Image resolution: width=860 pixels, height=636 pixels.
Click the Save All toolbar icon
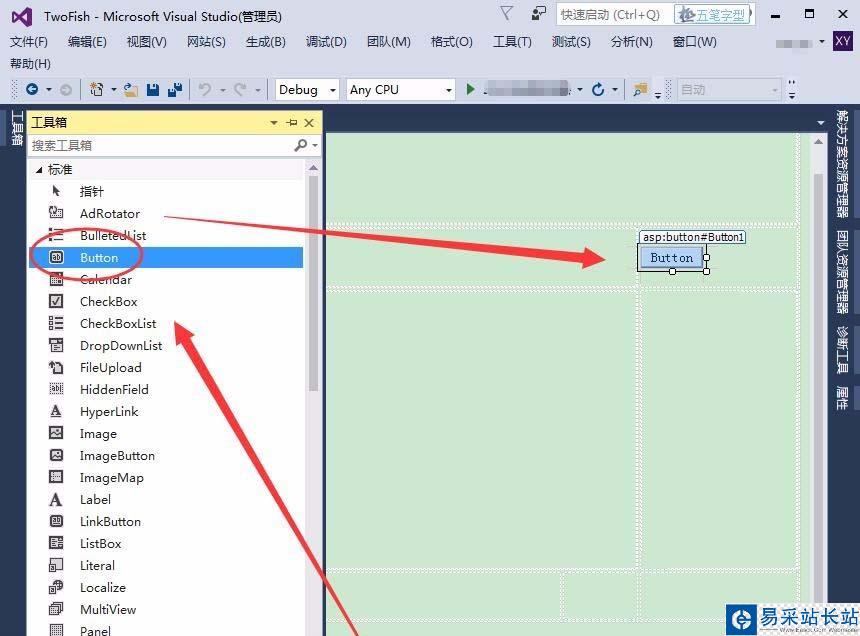point(175,89)
